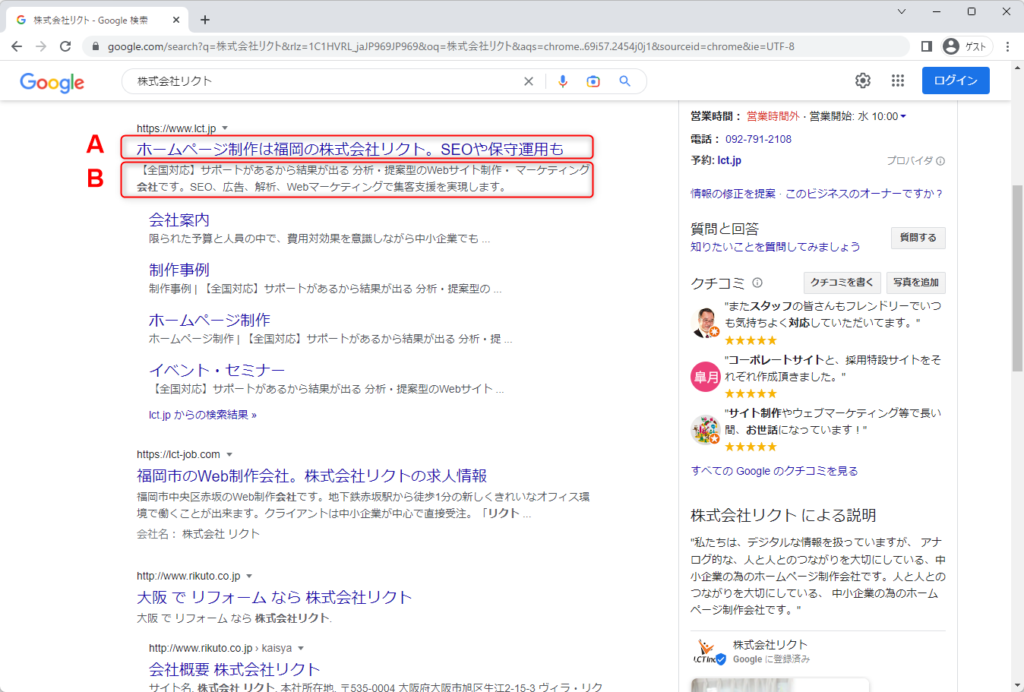The image size is (1024, 692).
Task: Open result 会社概要 株式会社リクト
Action: tap(234, 669)
